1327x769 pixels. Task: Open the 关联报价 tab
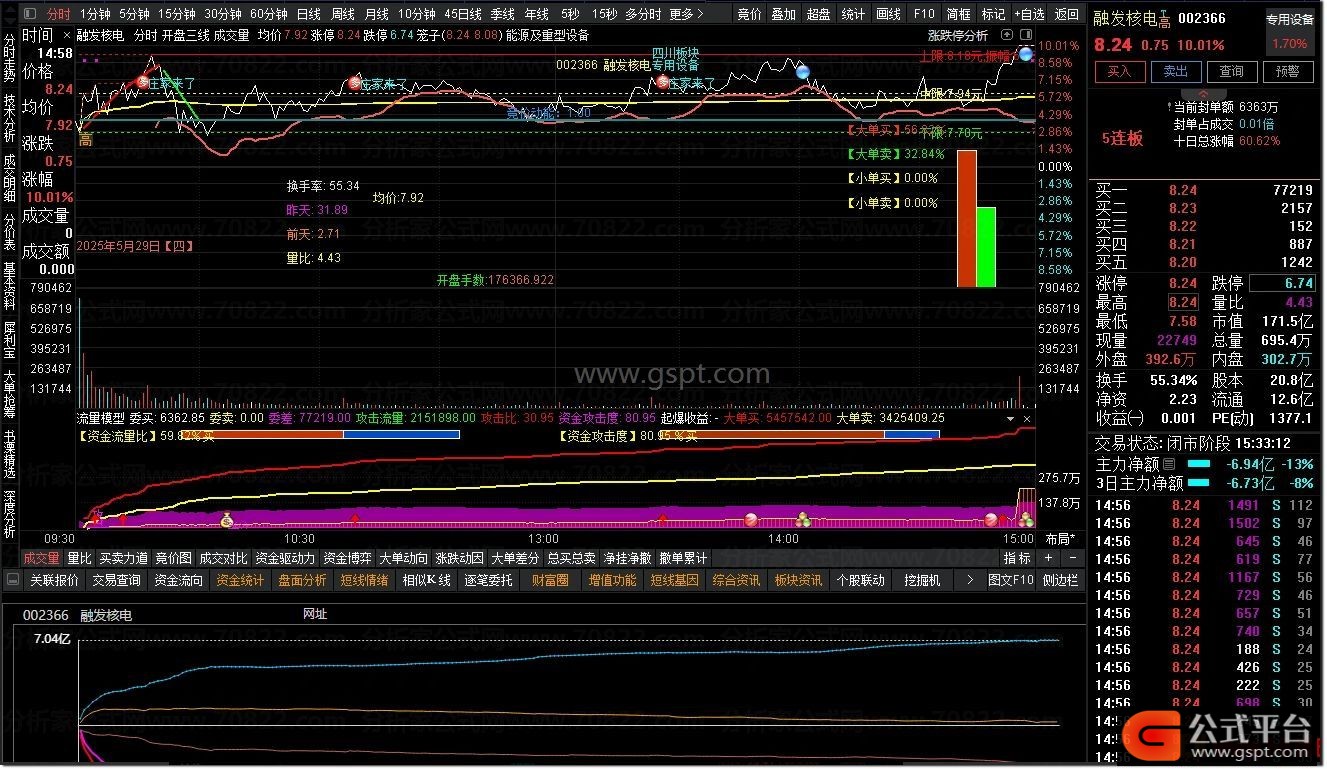click(x=54, y=580)
